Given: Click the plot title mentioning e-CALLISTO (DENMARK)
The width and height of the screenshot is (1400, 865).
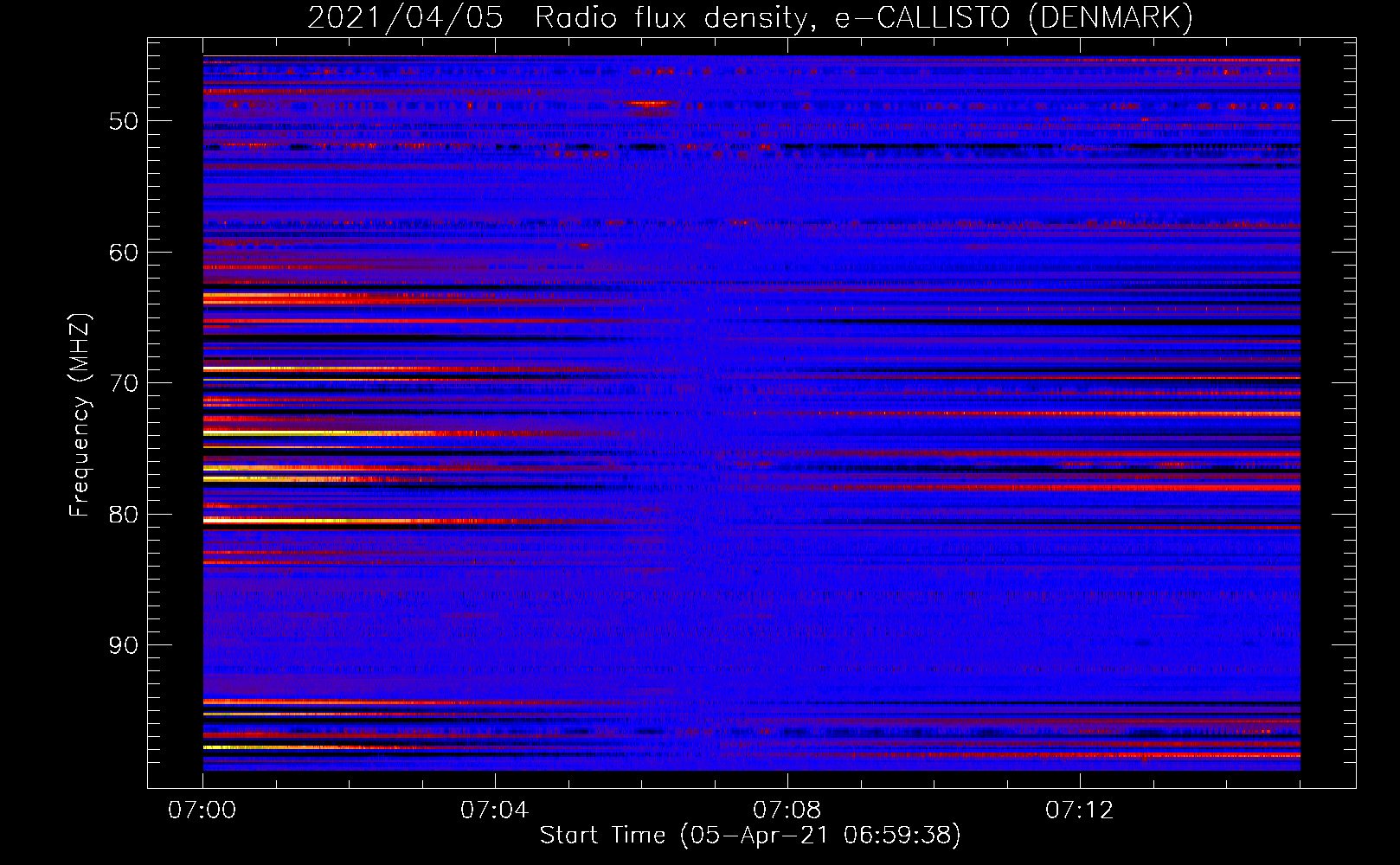Looking at the screenshot, I should pyautogui.click(x=750, y=17).
